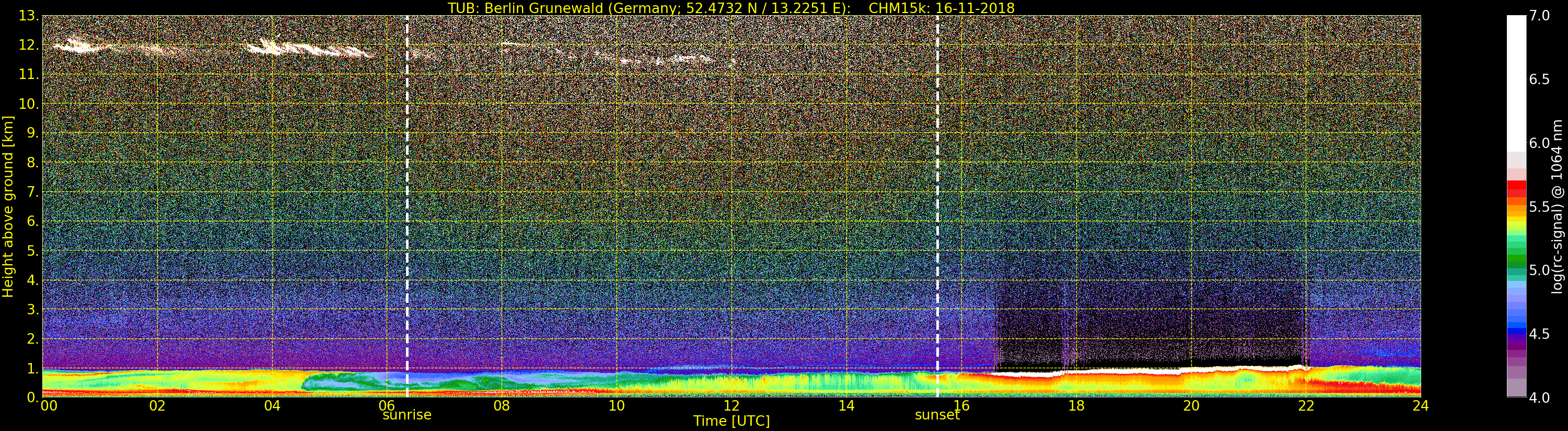The height and width of the screenshot is (431, 1568).
Task: Click the '22' tick on the time axis
Action: [1306, 405]
